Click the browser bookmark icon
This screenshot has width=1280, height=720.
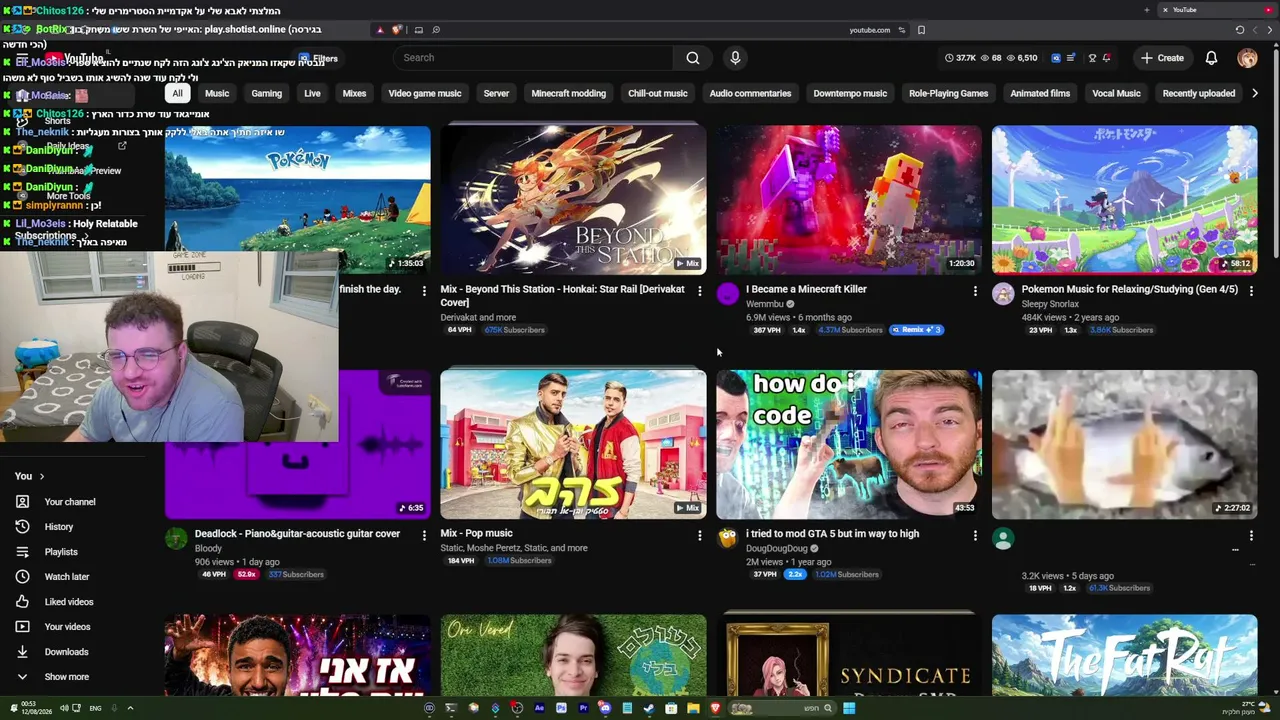921,30
